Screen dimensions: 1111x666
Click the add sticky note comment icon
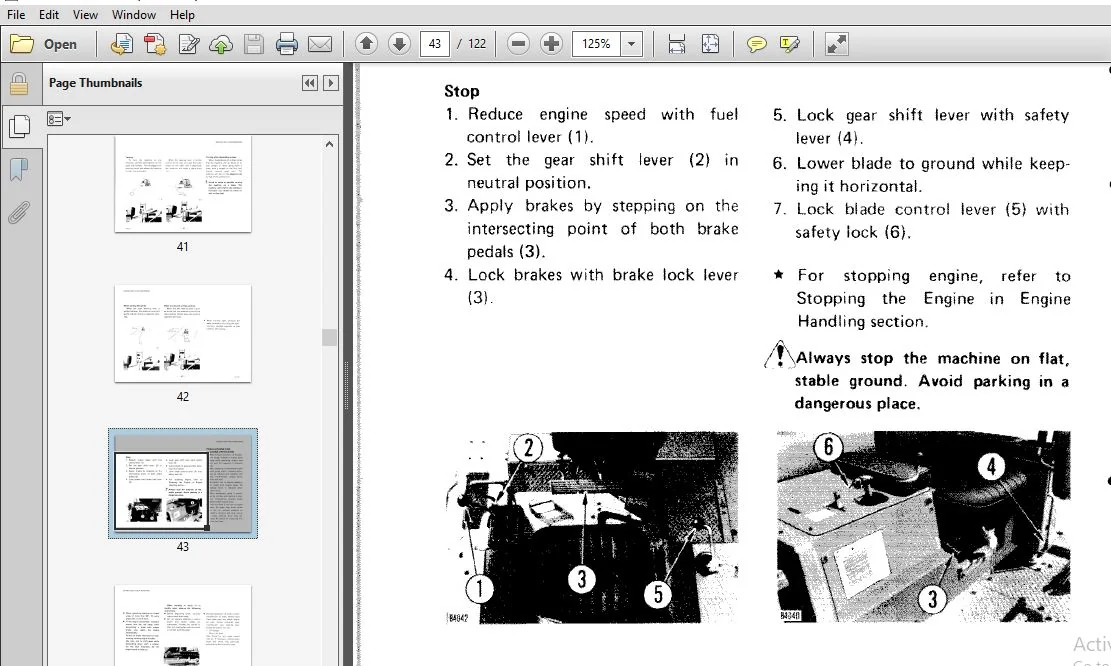(x=757, y=44)
